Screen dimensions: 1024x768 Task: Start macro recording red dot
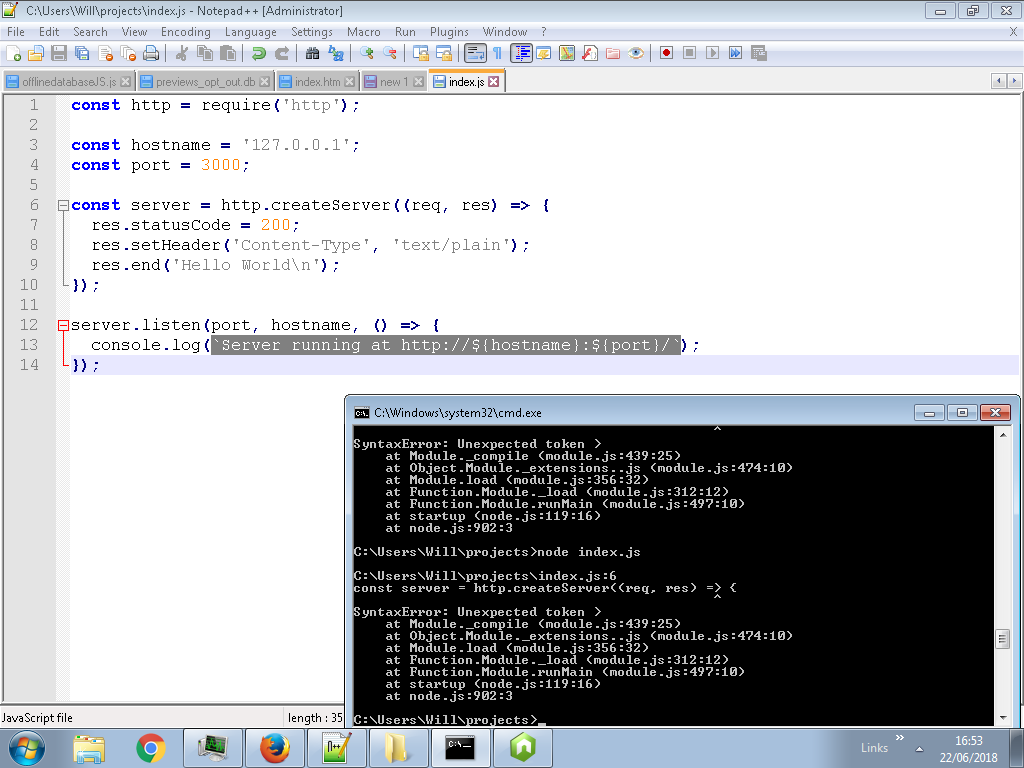(666, 54)
